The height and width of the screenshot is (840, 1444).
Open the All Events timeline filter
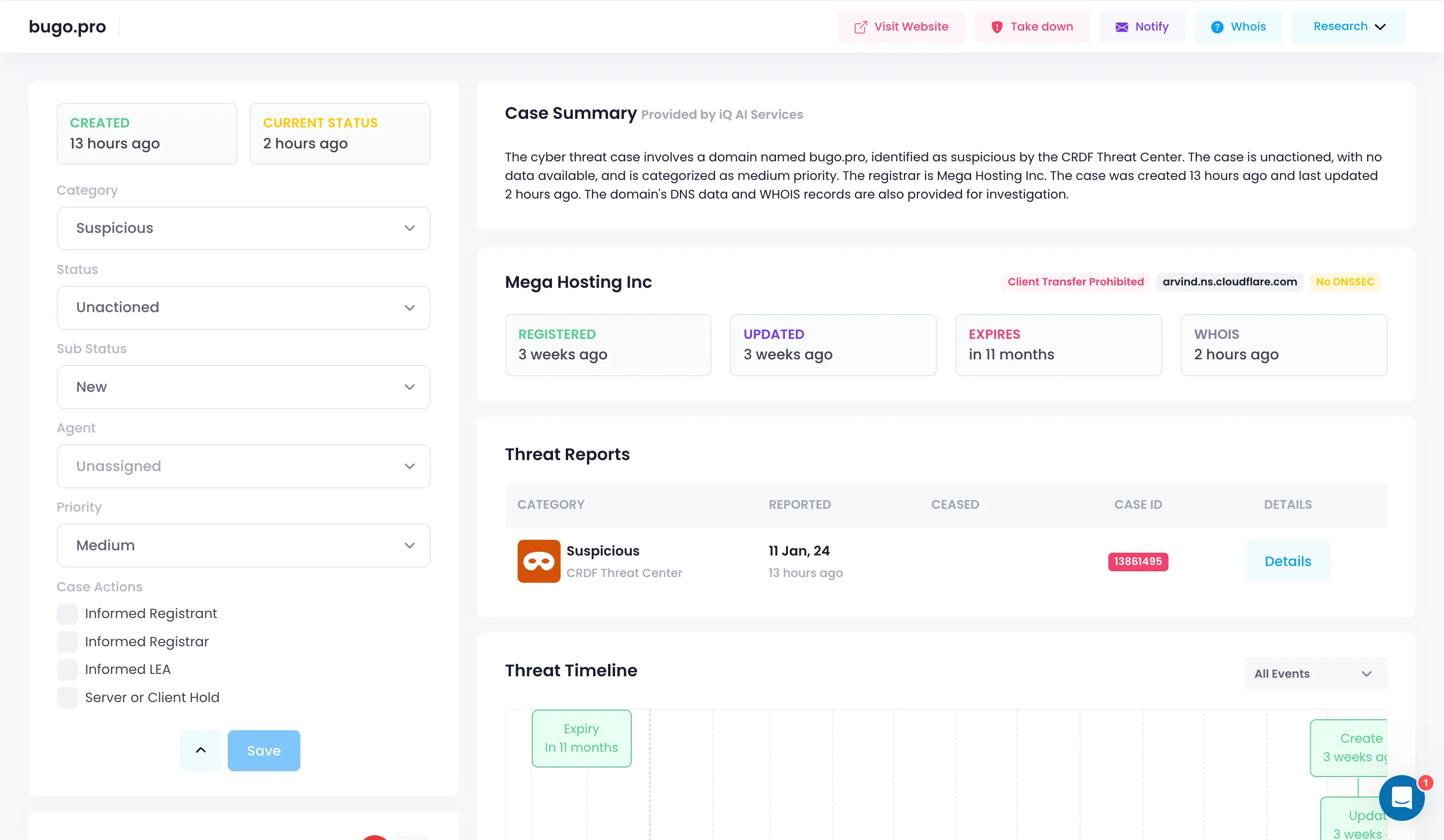pyautogui.click(x=1315, y=673)
